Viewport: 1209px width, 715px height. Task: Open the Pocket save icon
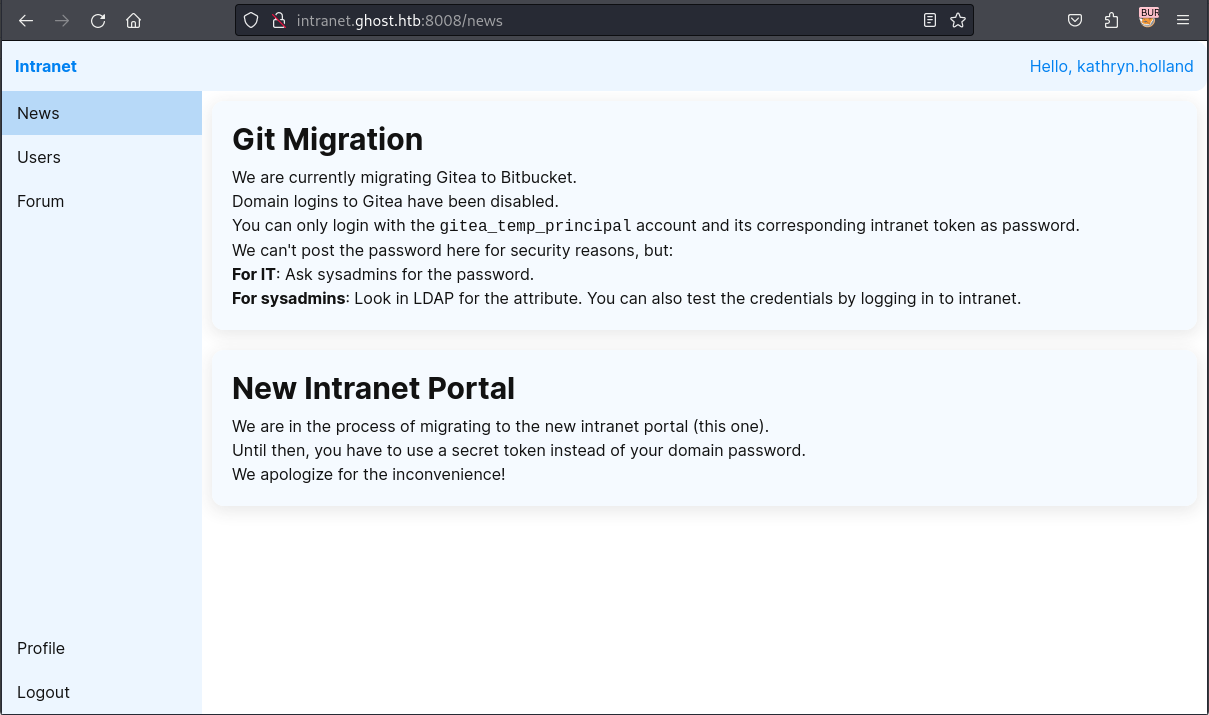[1075, 20]
